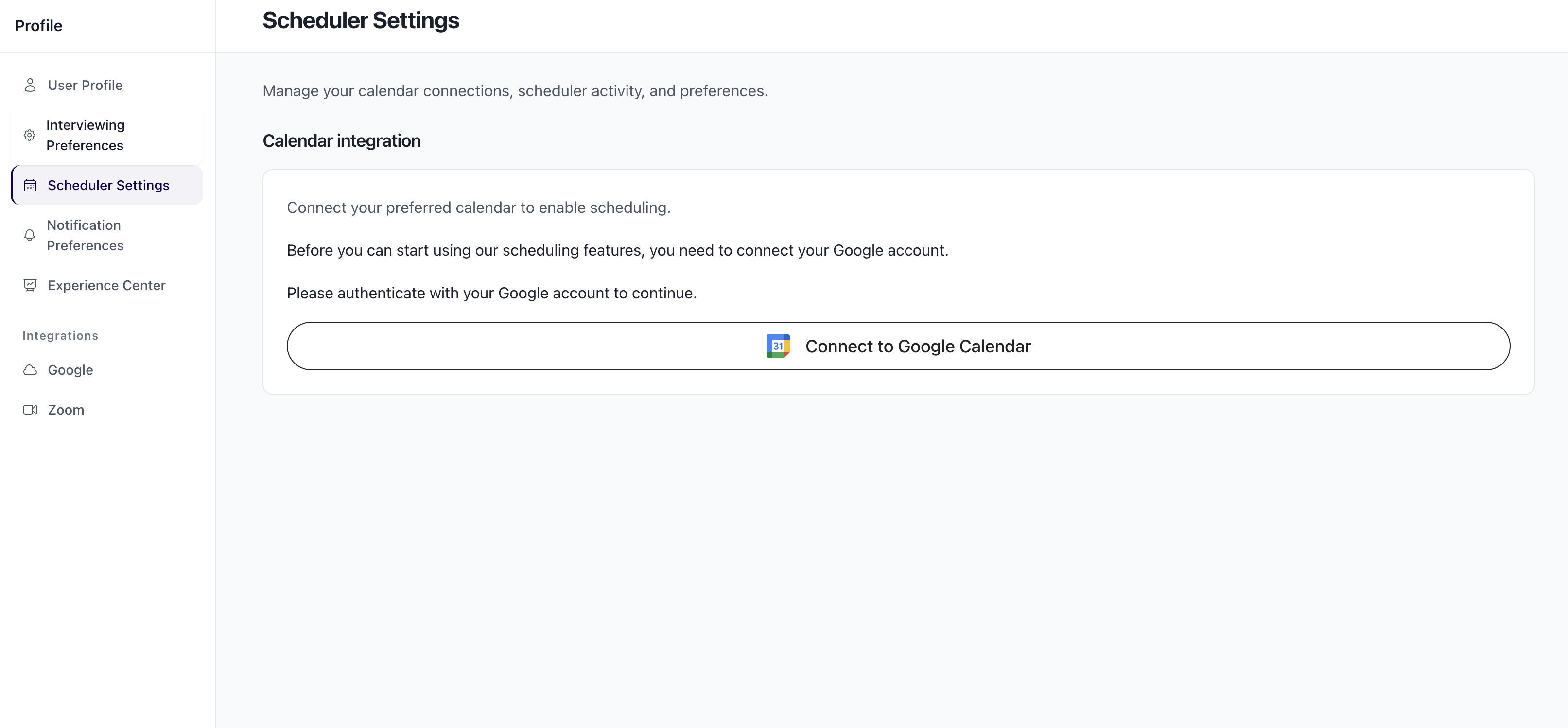Click text 'Manage your calendar connections, scheduler activity'

(x=453, y=91)
